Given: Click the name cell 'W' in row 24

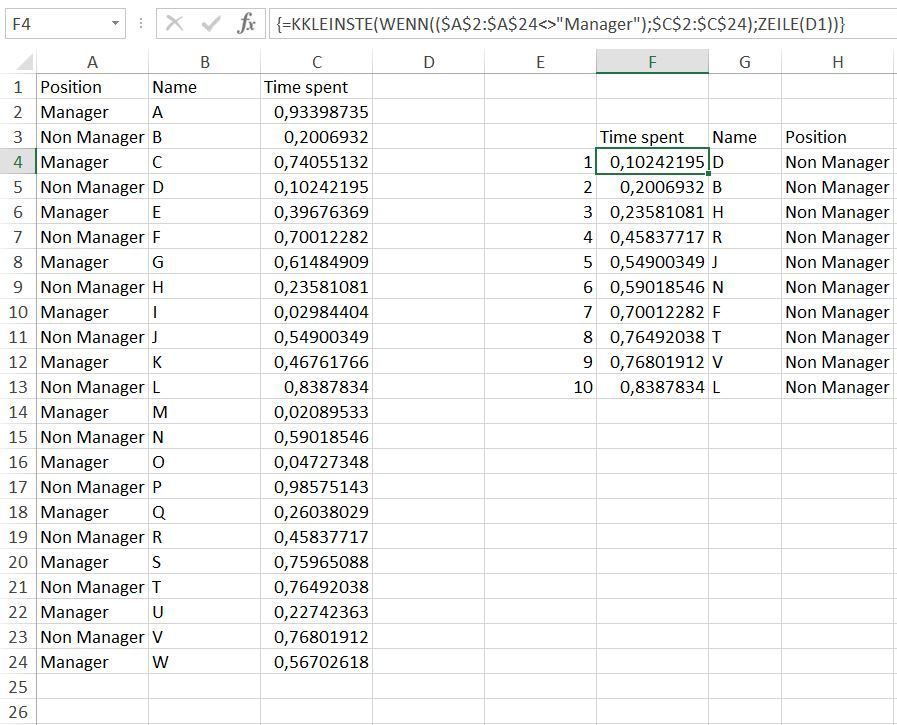Looking at the screenshot, I should (x=204, y=662).
